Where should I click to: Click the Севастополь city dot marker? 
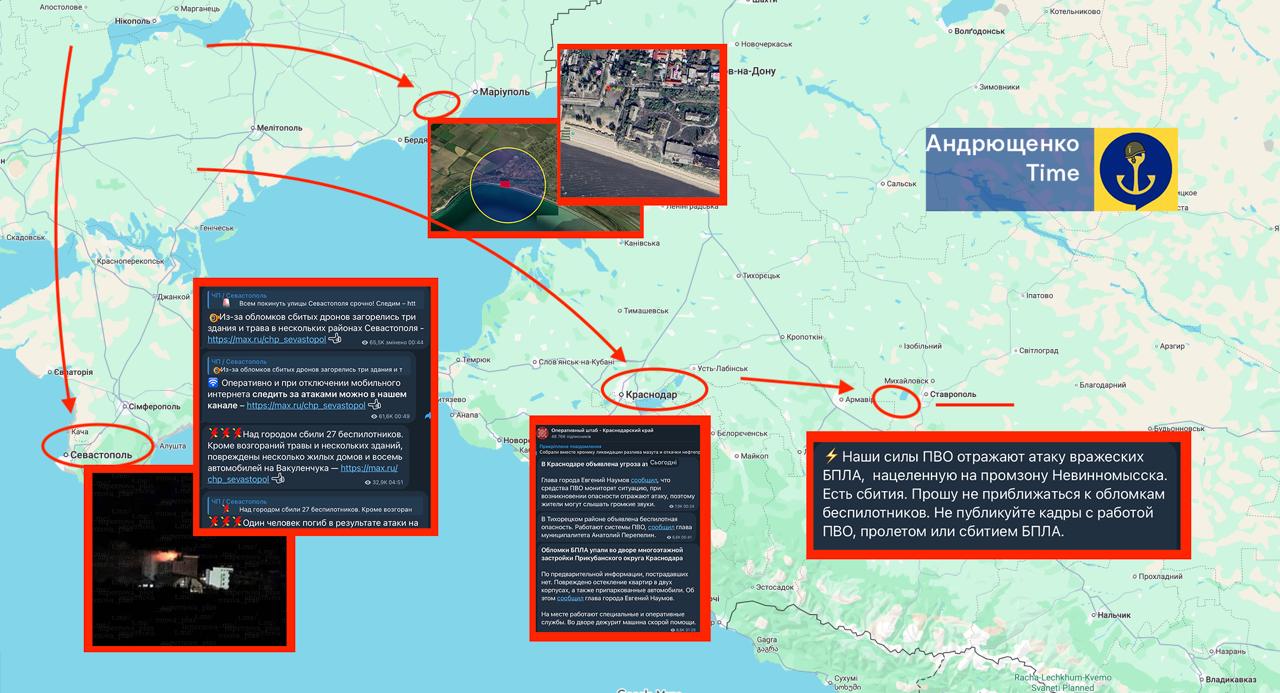point(65,455)
